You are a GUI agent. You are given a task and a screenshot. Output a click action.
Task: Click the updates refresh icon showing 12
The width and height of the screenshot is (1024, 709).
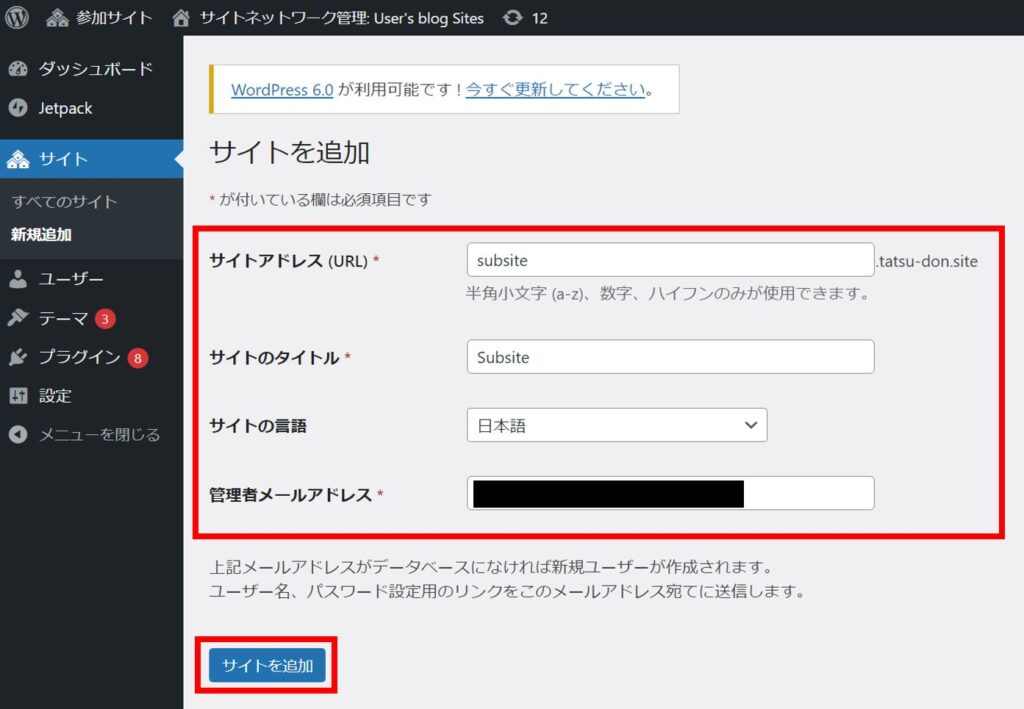[513, 18]
